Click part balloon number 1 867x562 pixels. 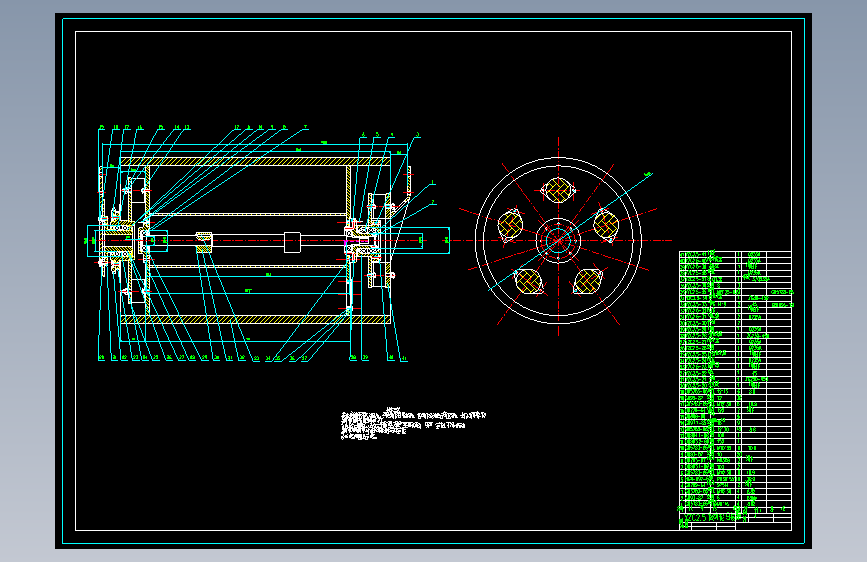tap(432, 183)
